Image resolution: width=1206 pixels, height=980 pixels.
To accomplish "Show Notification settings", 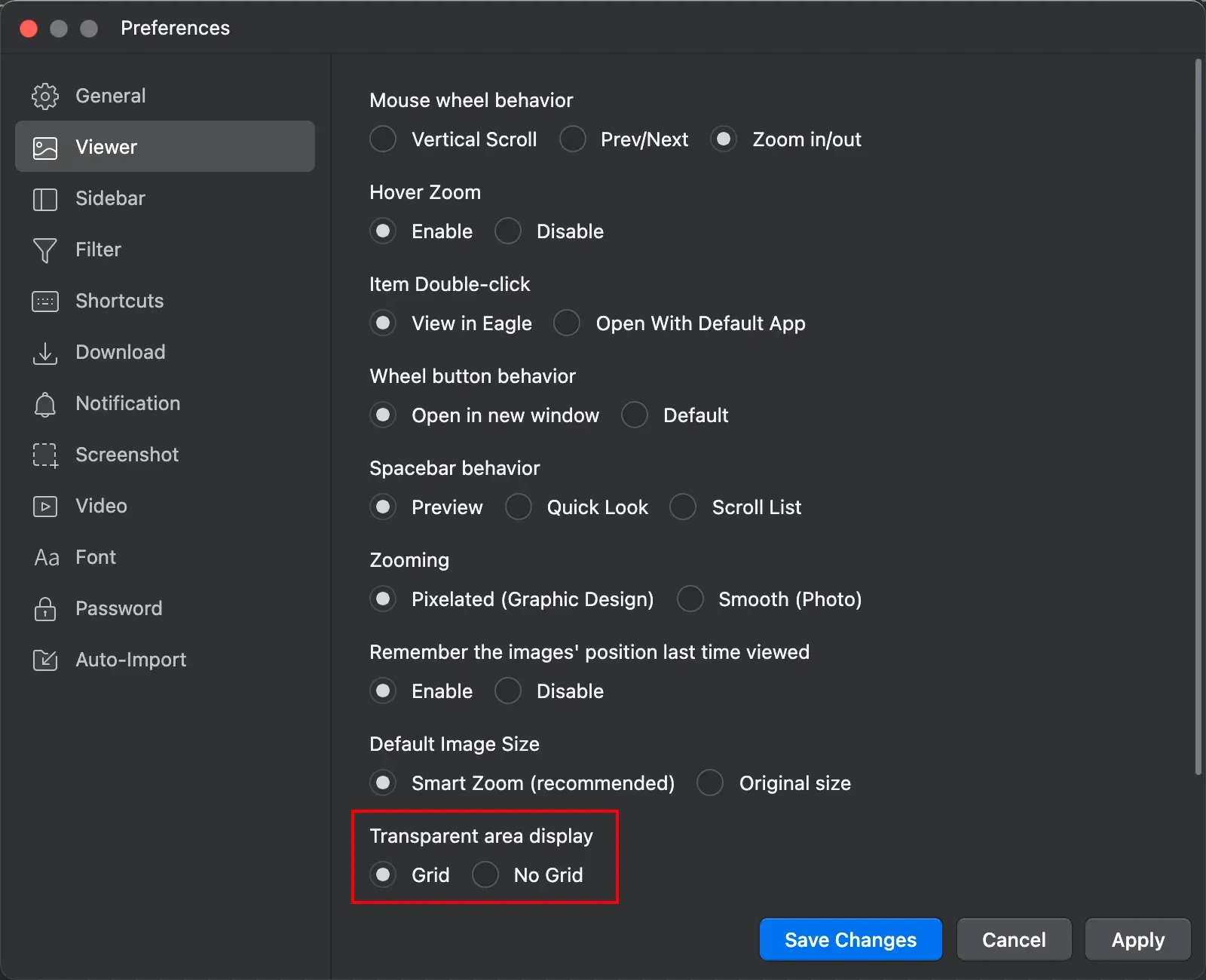I will tap(165, 403).
